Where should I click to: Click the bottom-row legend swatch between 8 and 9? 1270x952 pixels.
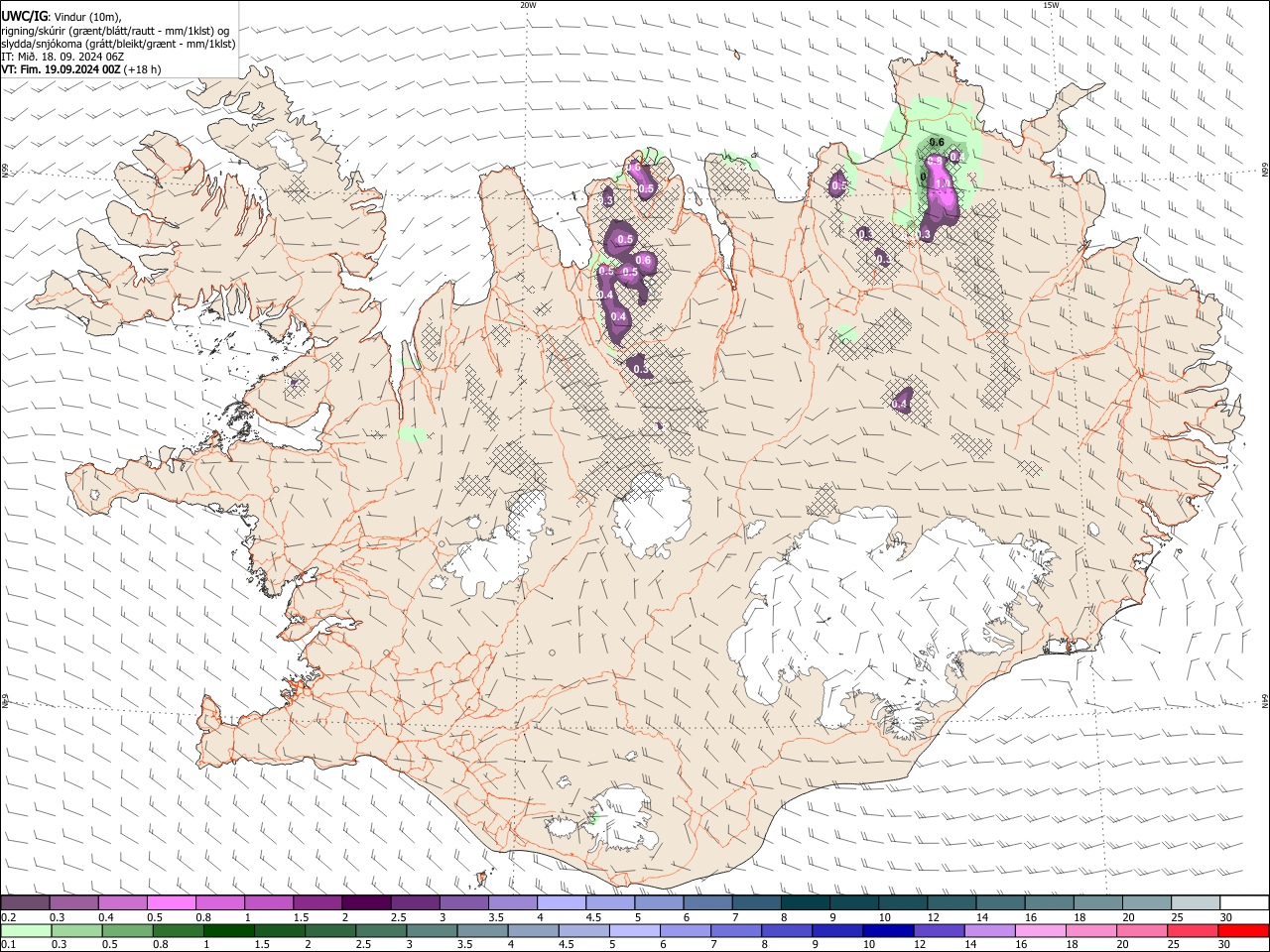787,930
